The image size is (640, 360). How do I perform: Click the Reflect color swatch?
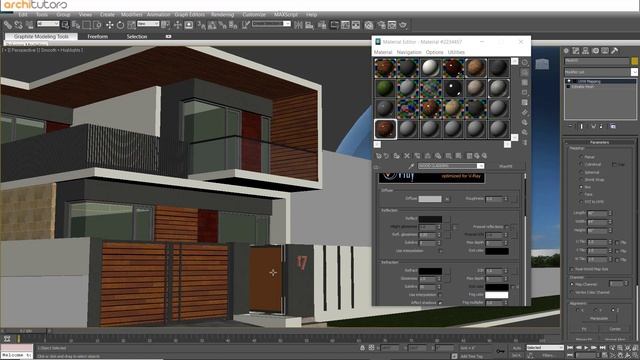430,219
